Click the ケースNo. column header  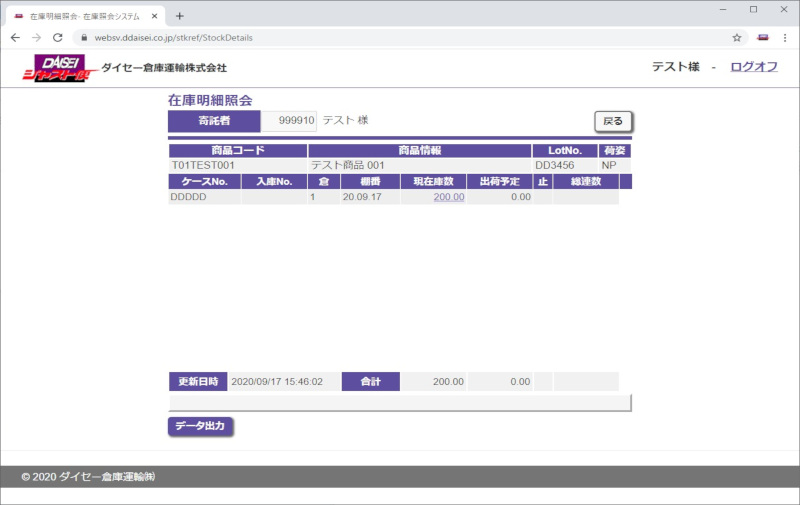[x=205, y=181]
